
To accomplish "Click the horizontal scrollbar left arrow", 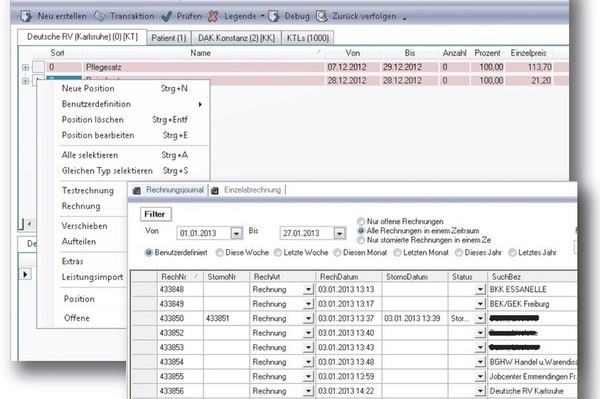I will pos(29,224).
